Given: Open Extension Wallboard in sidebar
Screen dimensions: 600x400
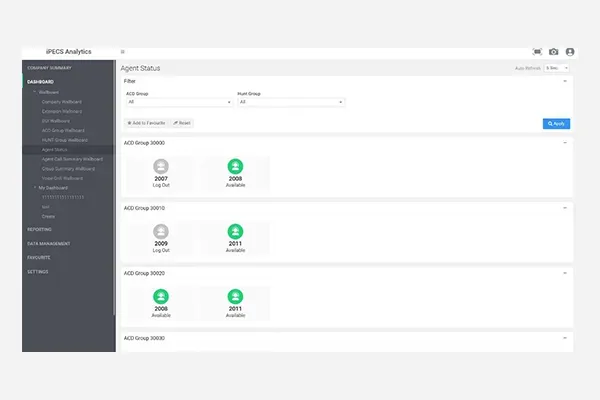Looking at the screenshot, I should pyautogui.click(x=62, y=111).
